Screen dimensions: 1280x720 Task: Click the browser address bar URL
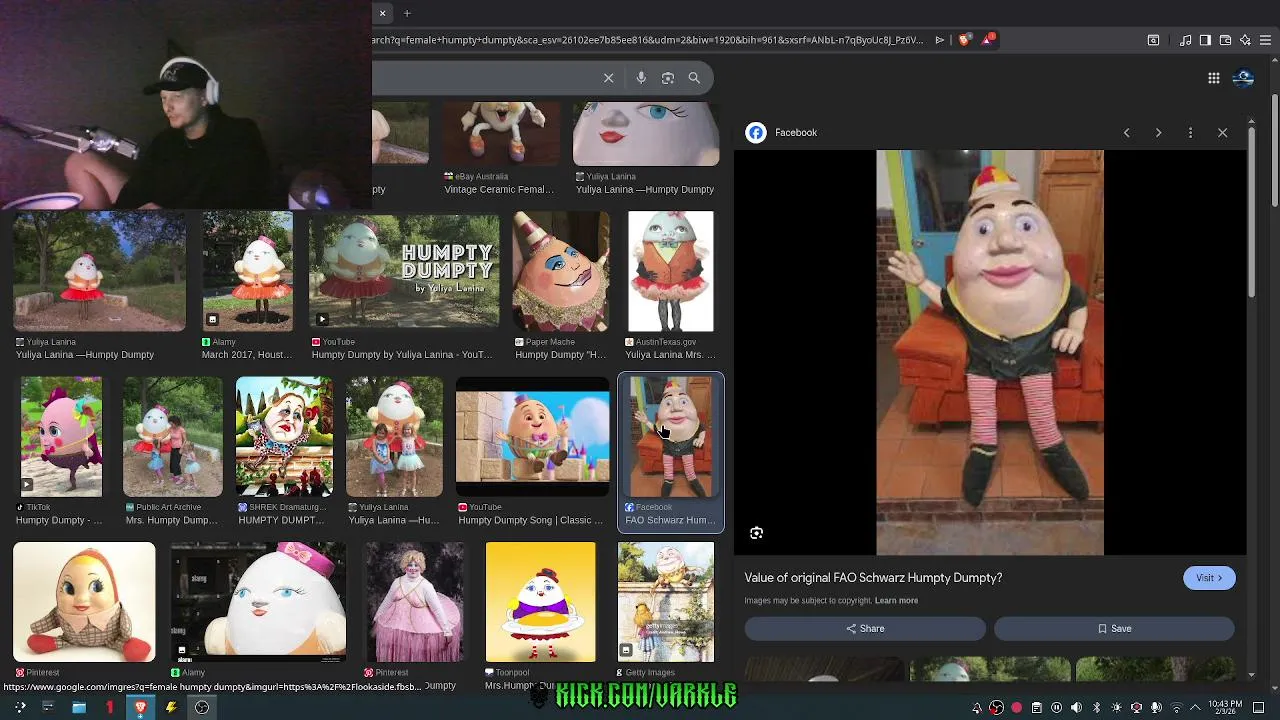(648, 40)
